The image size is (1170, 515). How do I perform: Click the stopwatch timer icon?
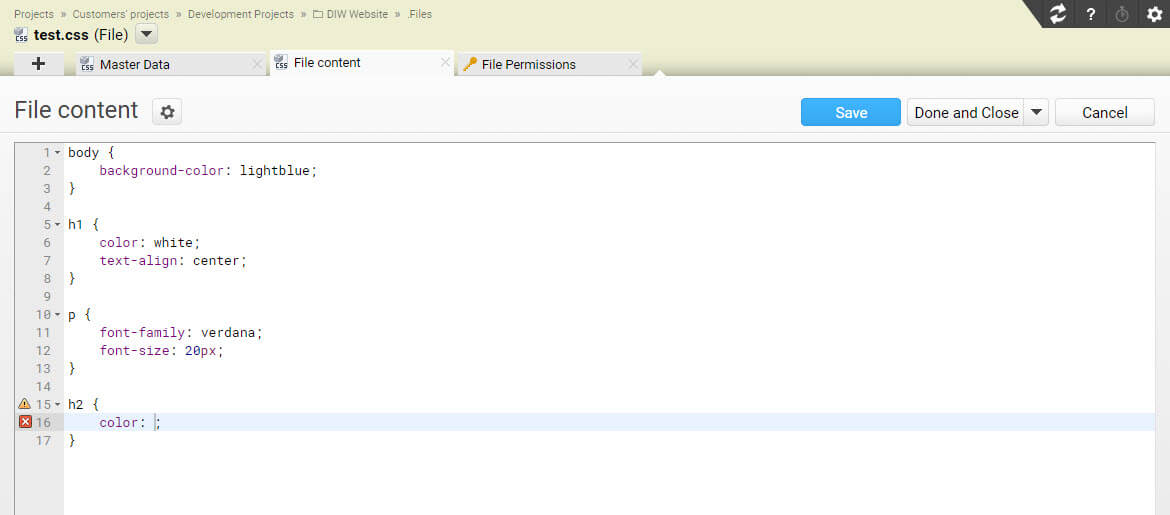tap(1121, 14)
